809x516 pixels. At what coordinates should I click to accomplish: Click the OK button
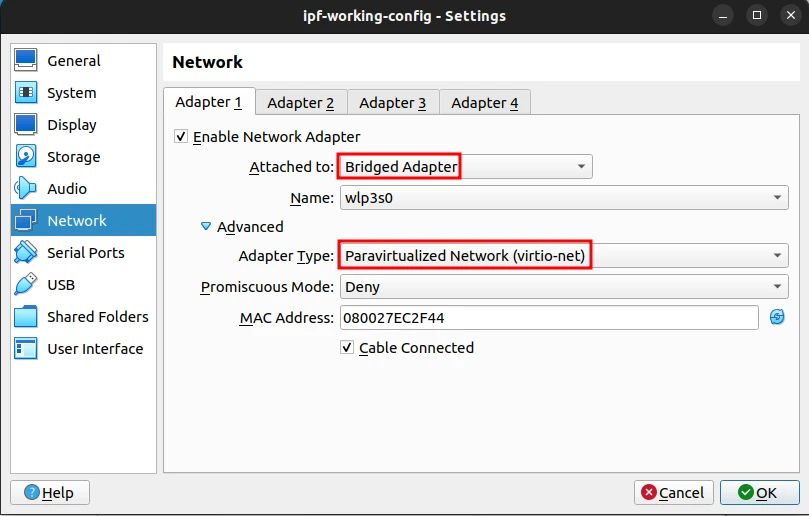point(759,492)
